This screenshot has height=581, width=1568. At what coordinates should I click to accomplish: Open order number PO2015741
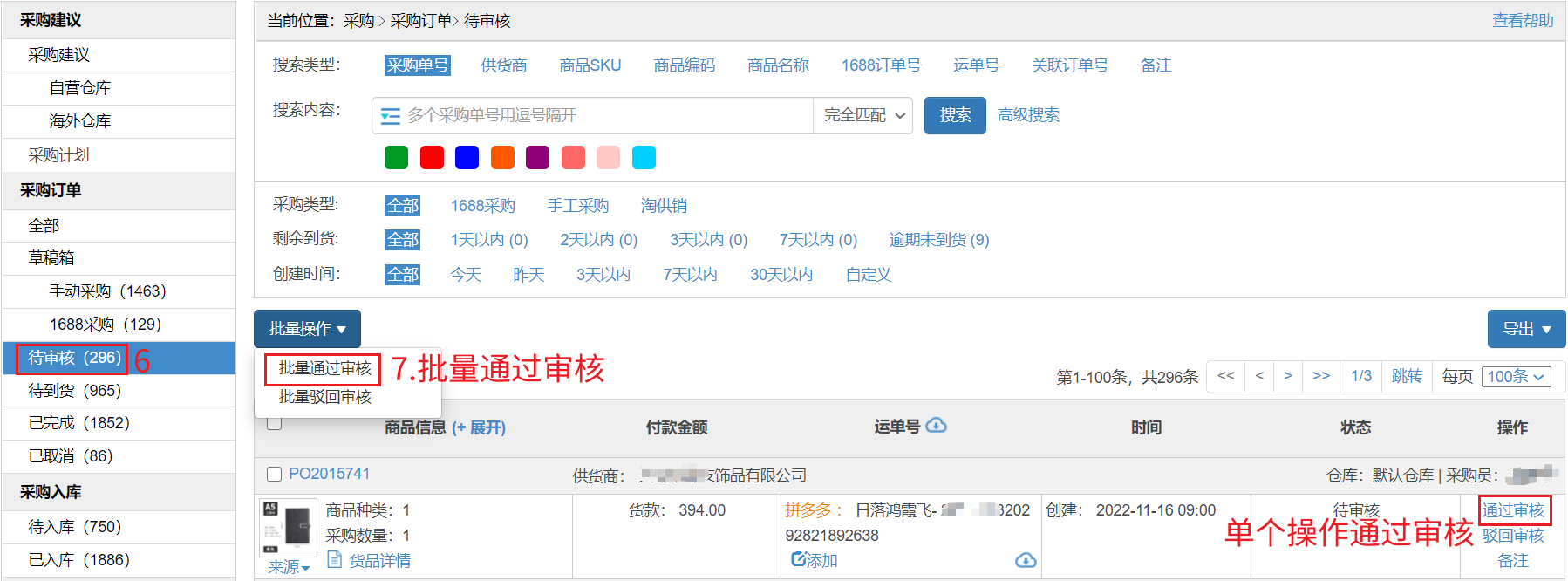(x=329, y=474)
